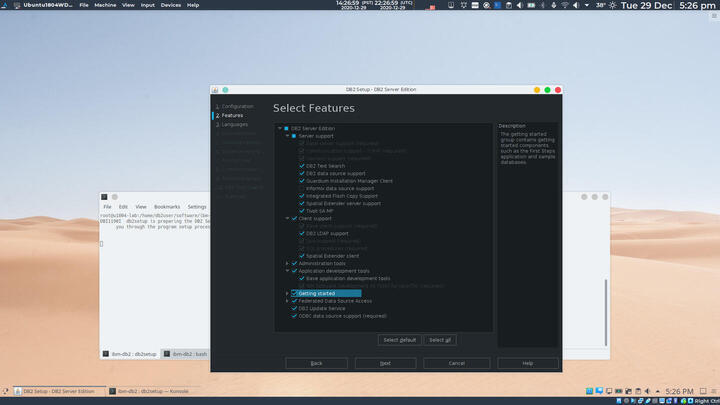Uncheck Tivoli SA MP feature
The image size is (720, 405).
coord(302,211)
